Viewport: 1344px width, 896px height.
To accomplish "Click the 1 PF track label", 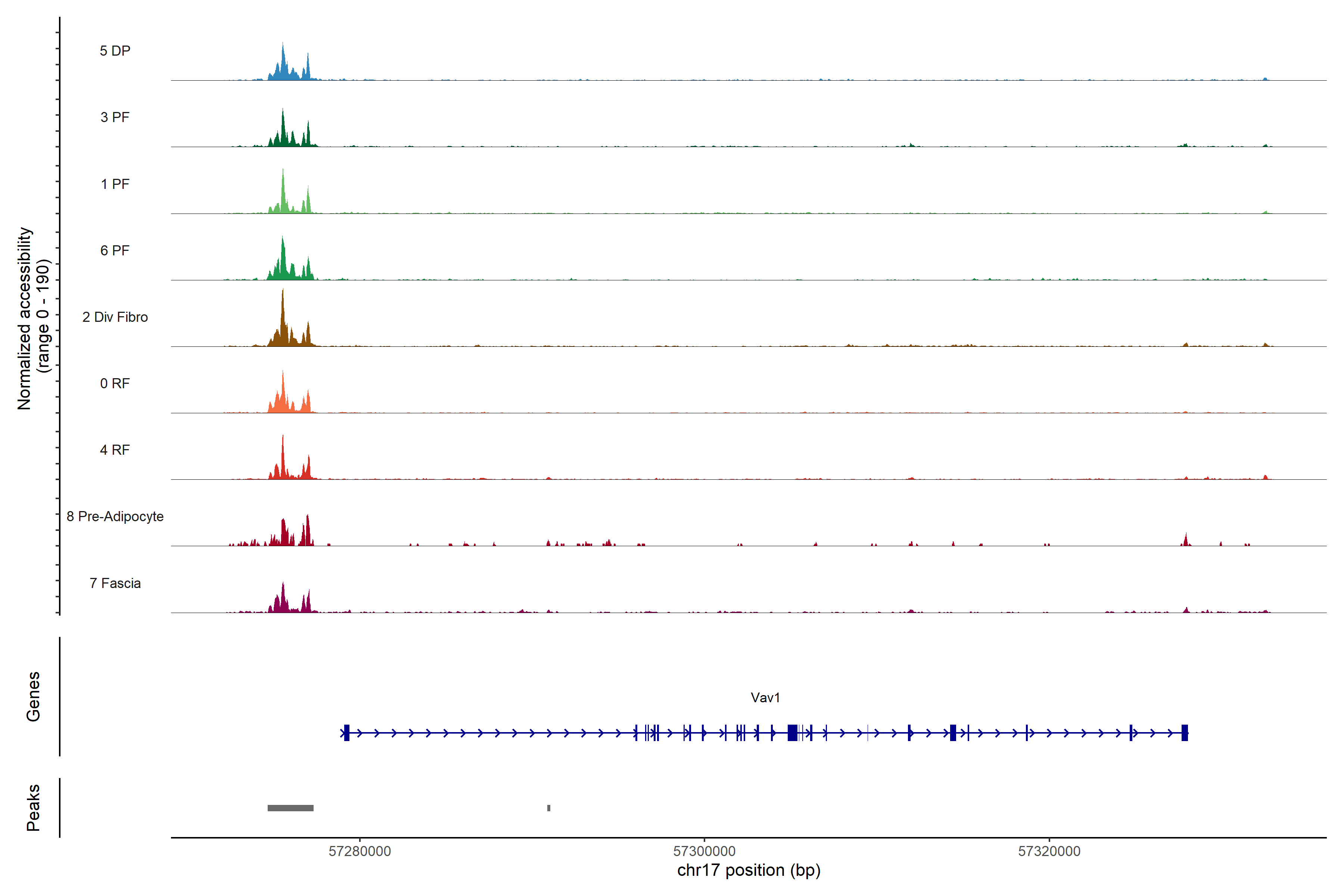I will pos(115,184).
